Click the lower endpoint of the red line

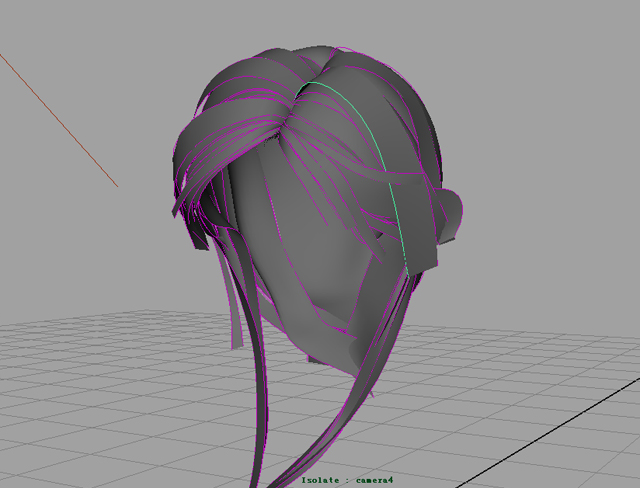(116, 185)
